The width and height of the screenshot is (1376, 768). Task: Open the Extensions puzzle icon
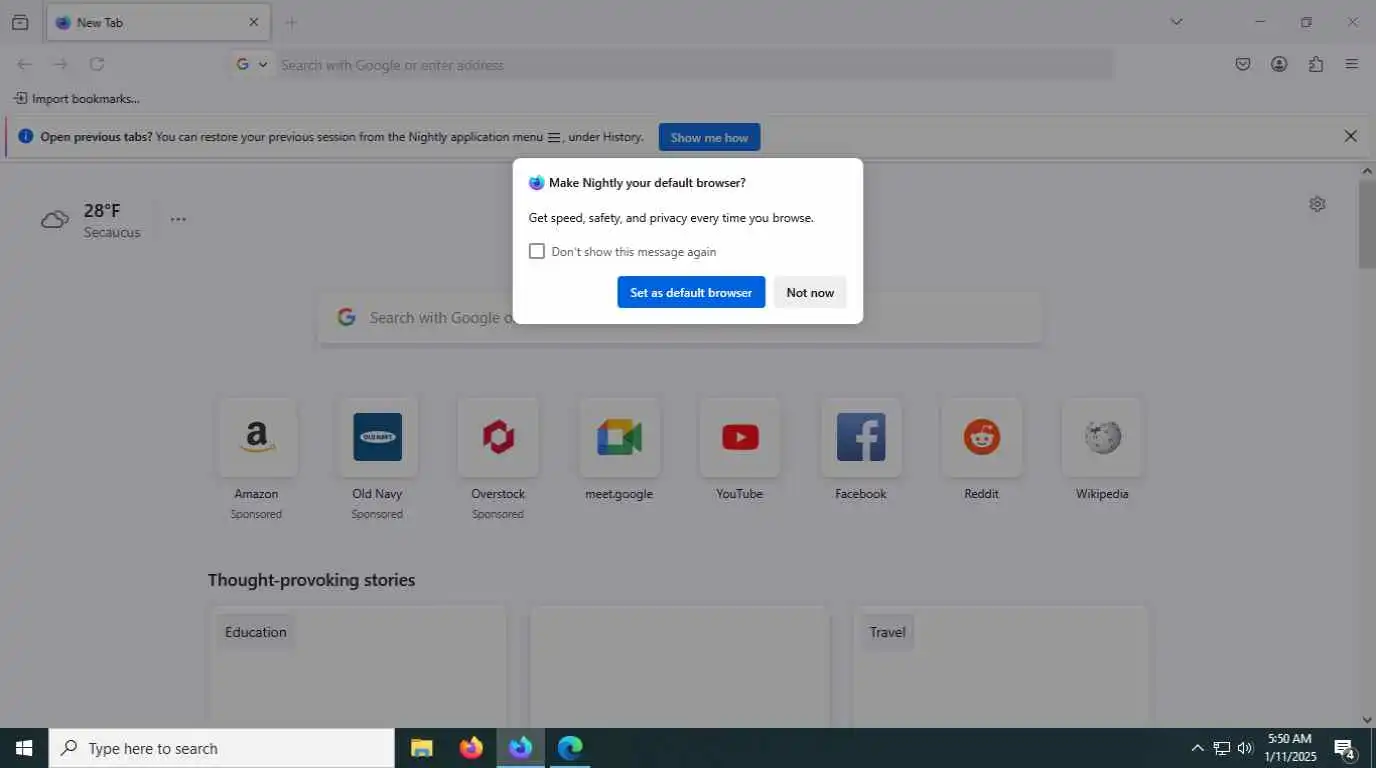pos(1316,64)
